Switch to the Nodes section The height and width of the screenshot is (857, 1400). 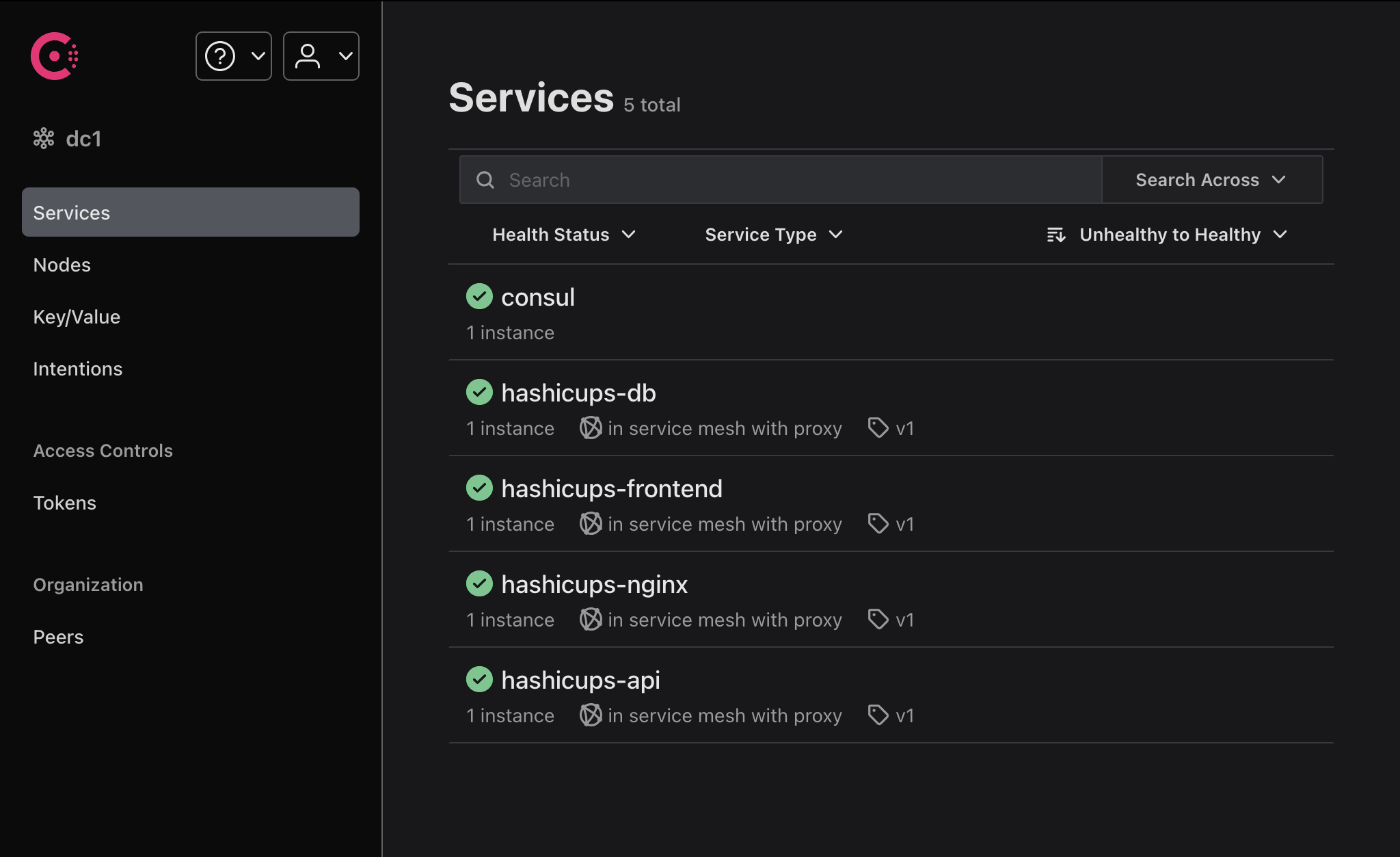[62, 265]
